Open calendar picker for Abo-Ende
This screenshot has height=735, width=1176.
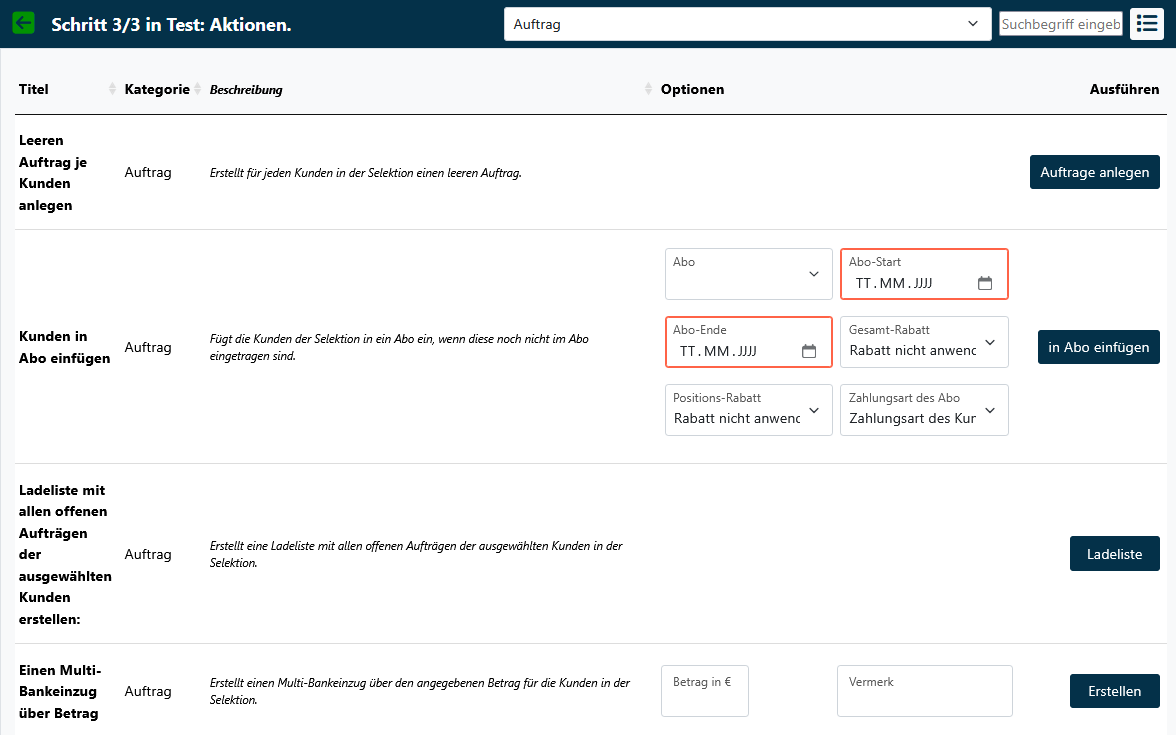[x=809, y=351]
